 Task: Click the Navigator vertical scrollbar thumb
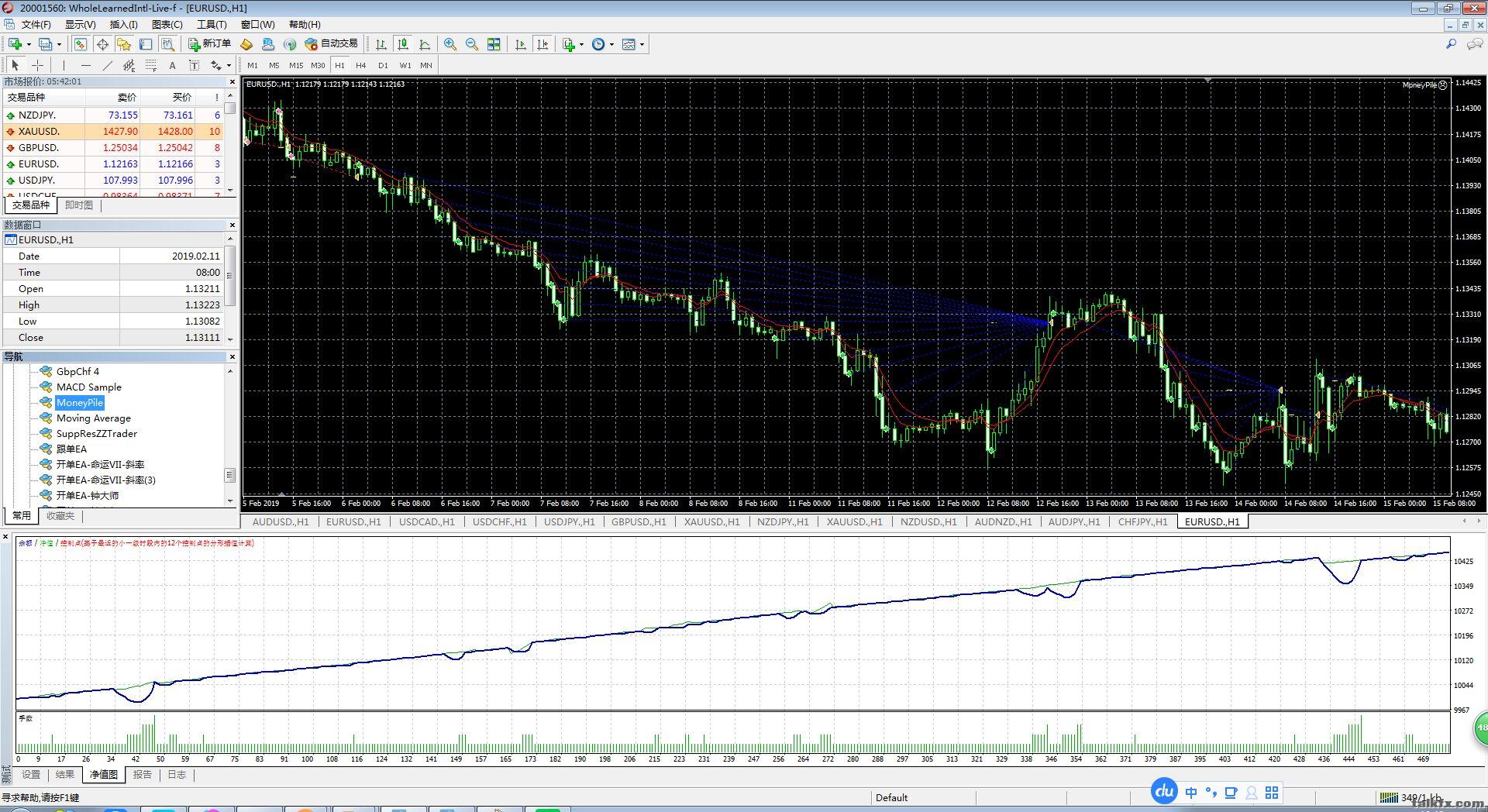click(229, 474)
